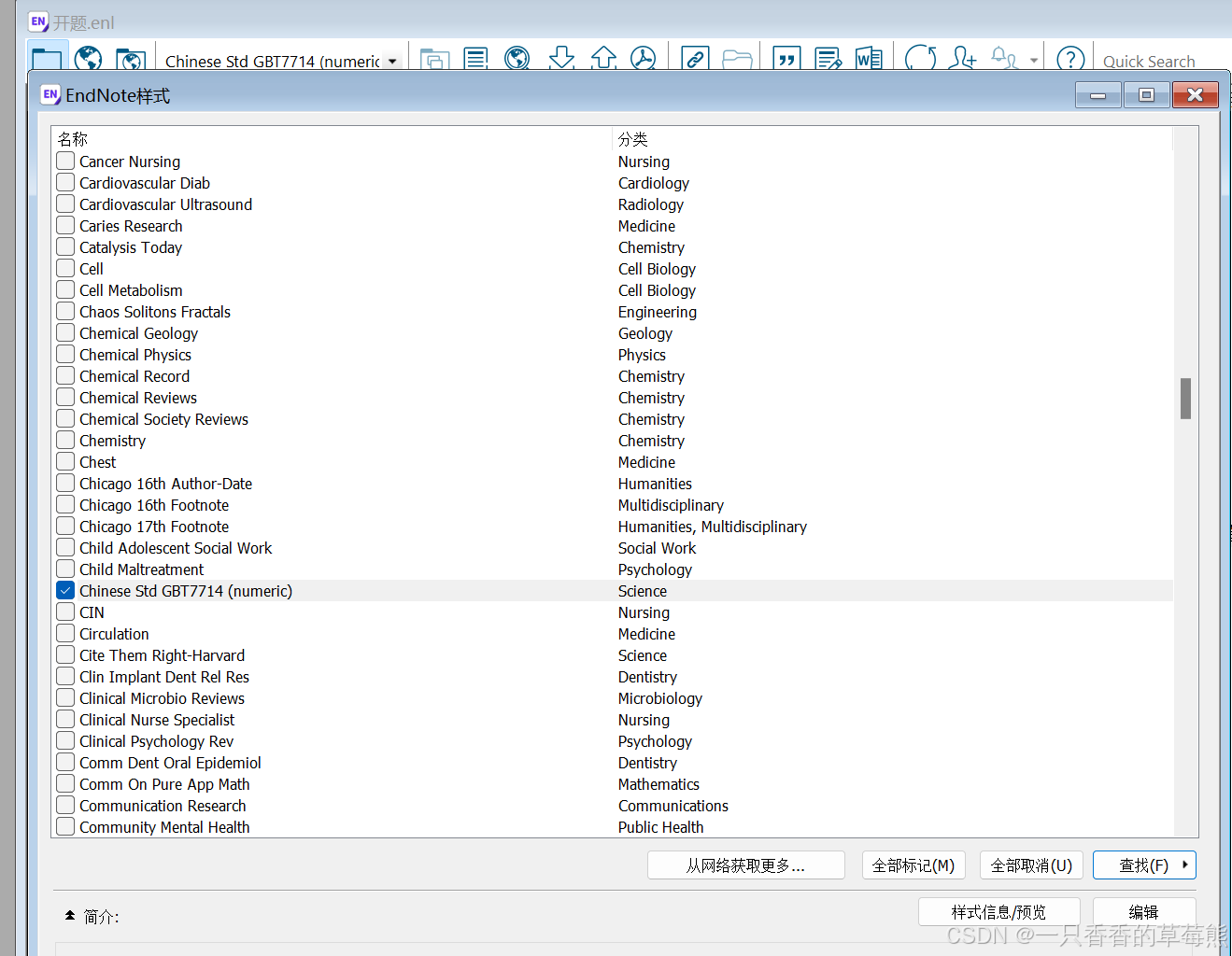Open 查找(F) dropdown button

tap(1144, 865)
